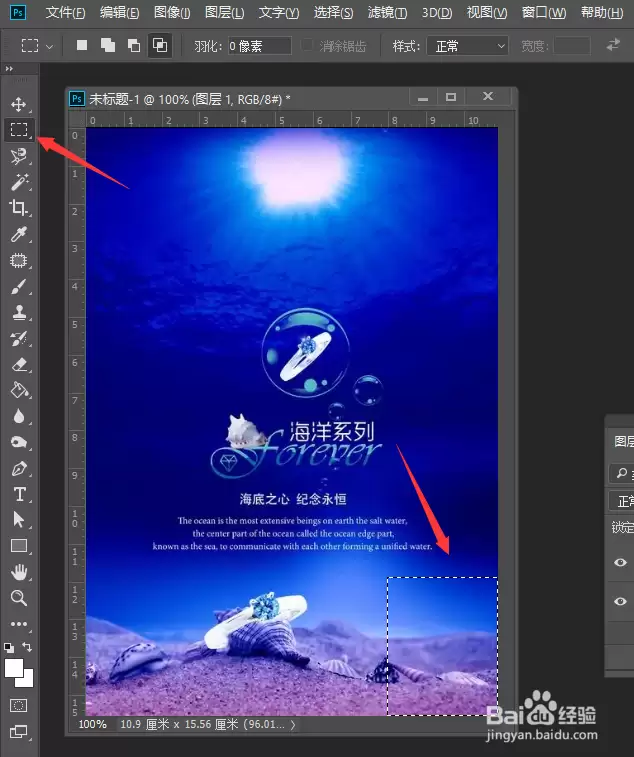
Task: Click the 宽度 width input field
Action: click(572, 46)
